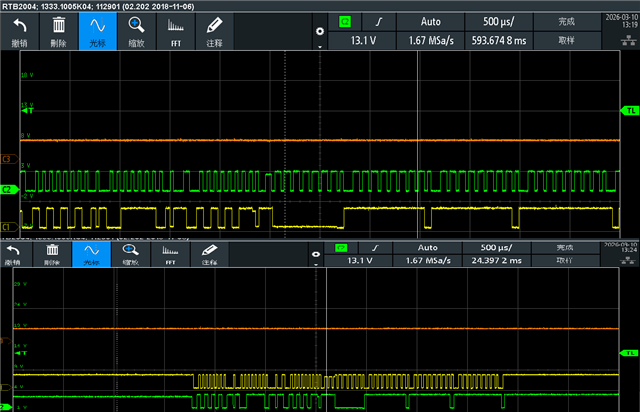Click the 完成 status button in the top bar
This screenshot has height=412, width=640.
(x=567, y=21)
